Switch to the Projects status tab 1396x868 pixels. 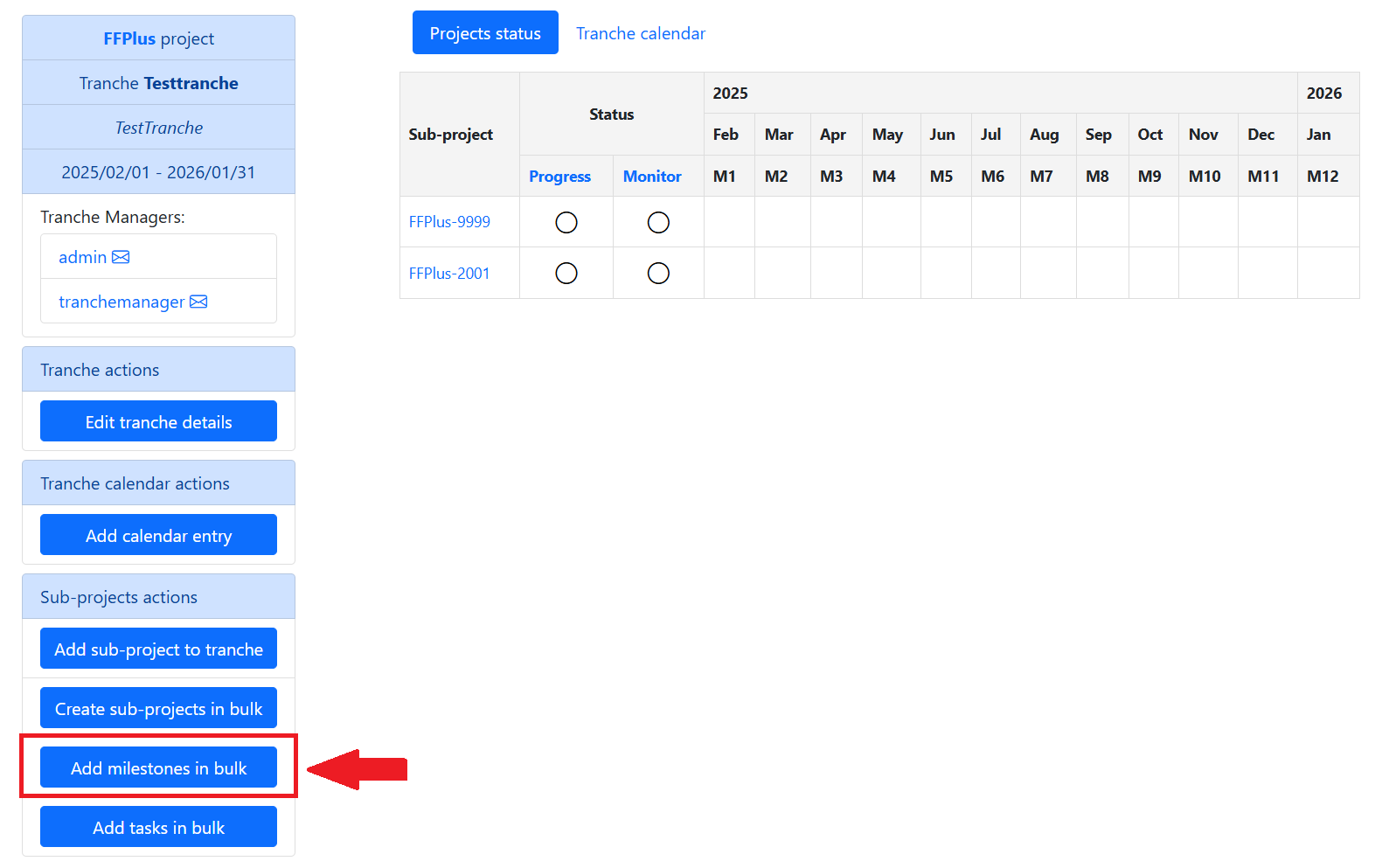485,33
